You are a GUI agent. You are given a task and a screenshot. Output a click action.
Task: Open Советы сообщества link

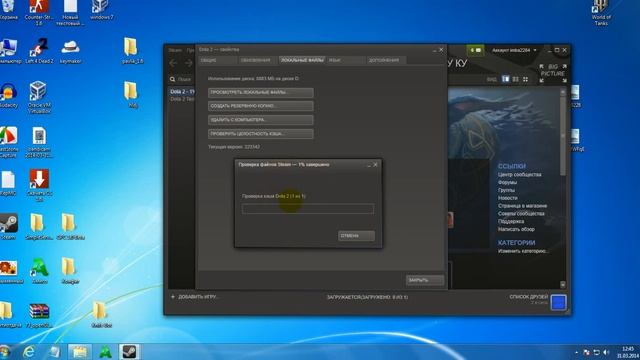[521, 213]
